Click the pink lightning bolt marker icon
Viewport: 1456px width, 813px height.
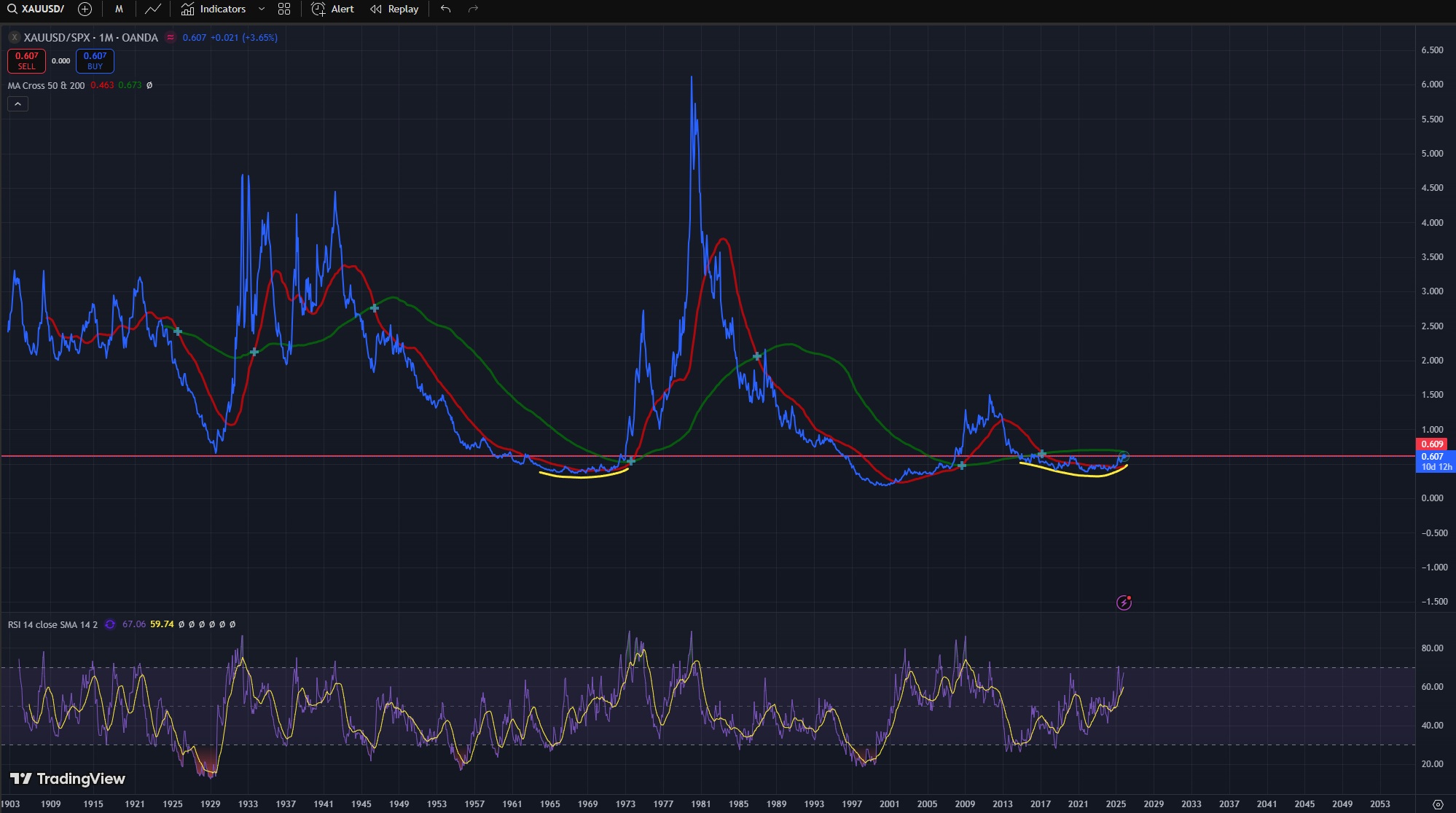tap(1124, 602)
